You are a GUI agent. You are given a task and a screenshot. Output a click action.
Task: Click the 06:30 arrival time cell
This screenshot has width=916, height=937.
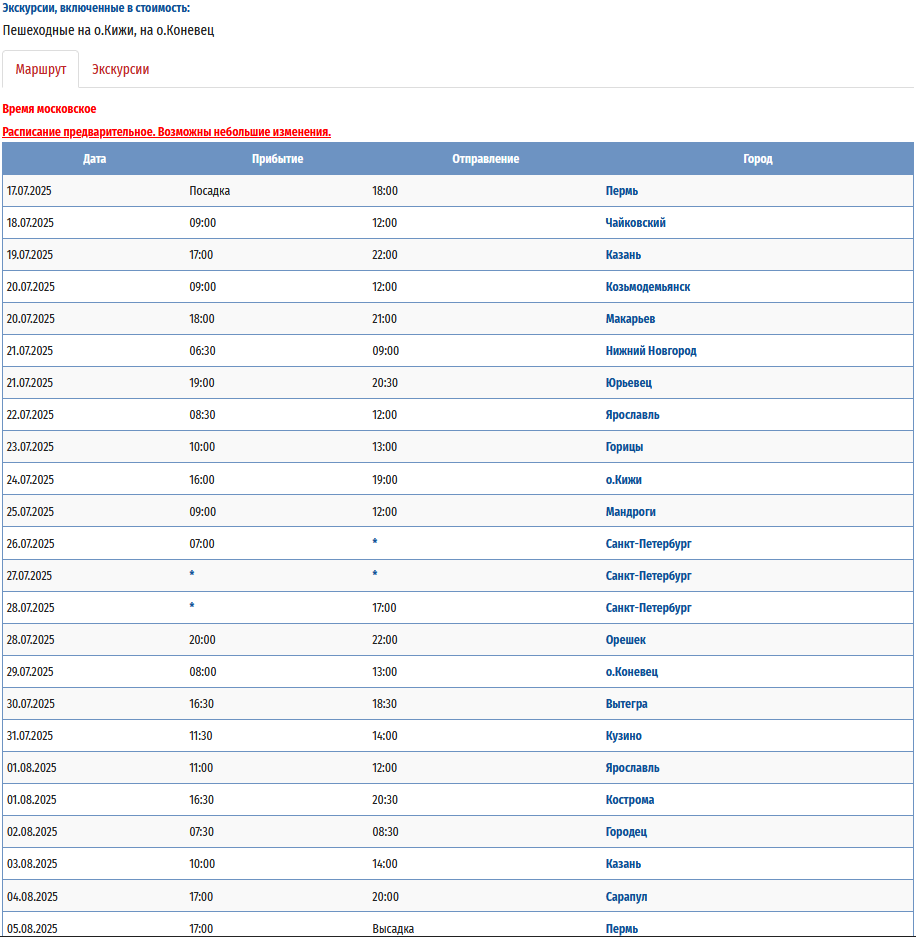(203, 351)
